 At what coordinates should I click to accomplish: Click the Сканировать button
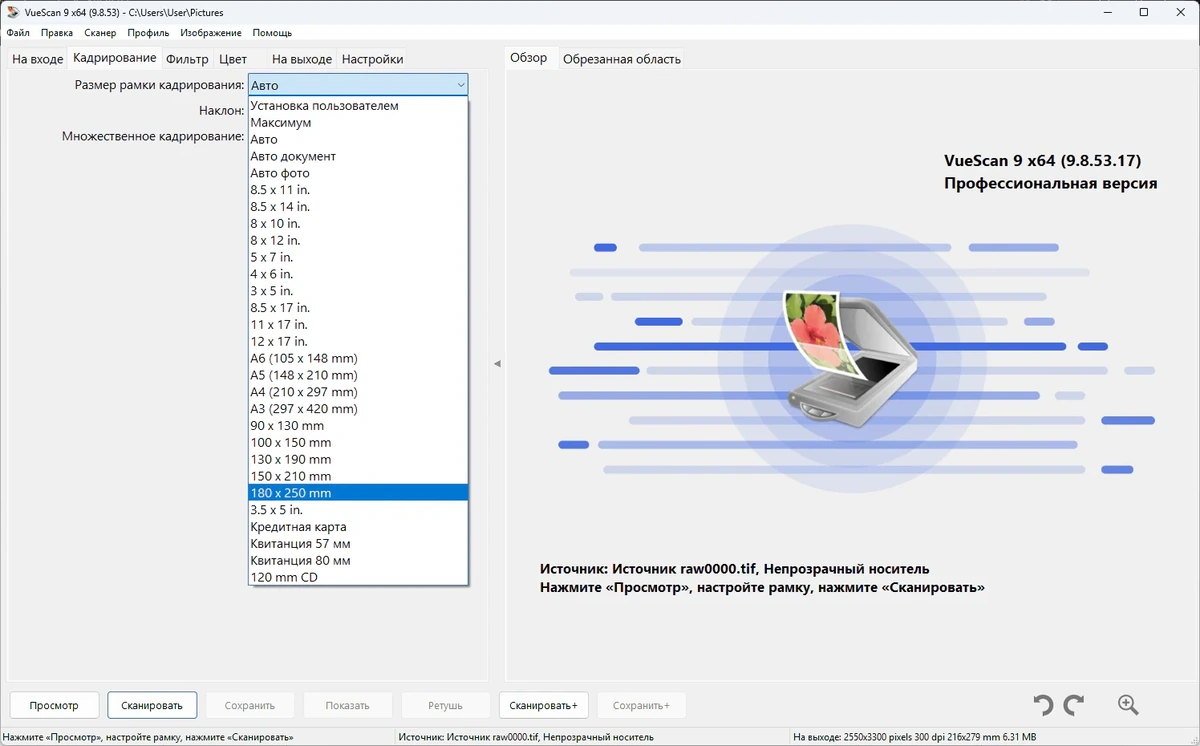coord(152,705)
